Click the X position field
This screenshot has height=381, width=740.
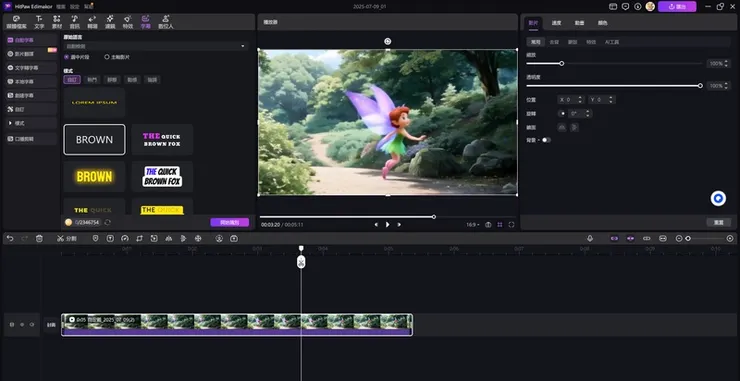pyautogui.click(x=571, y=100)
